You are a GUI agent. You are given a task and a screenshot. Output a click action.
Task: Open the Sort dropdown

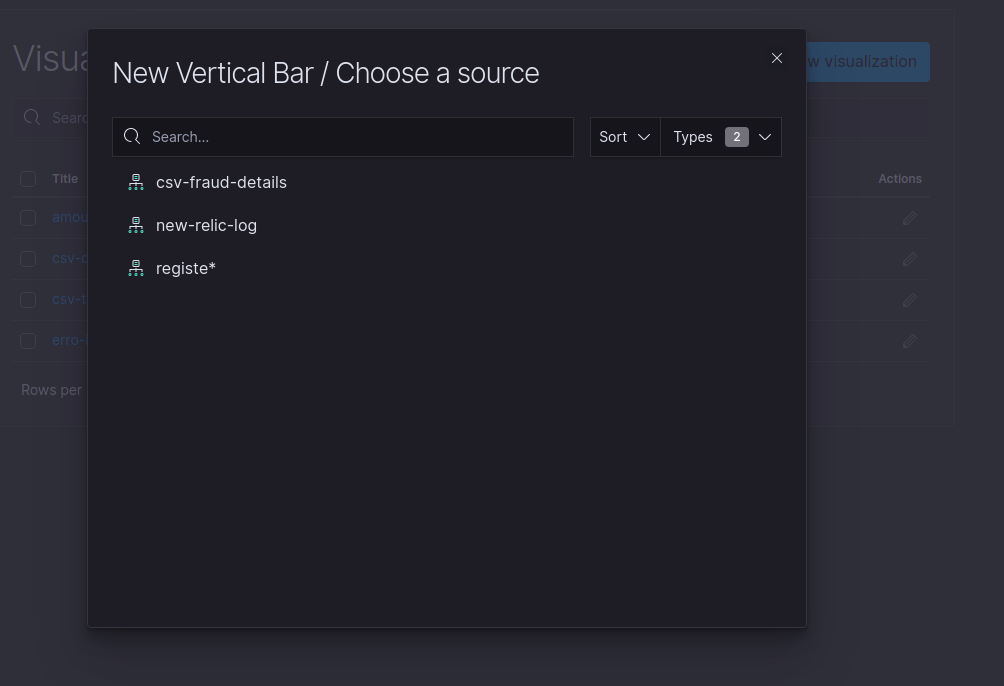point(625,137)
